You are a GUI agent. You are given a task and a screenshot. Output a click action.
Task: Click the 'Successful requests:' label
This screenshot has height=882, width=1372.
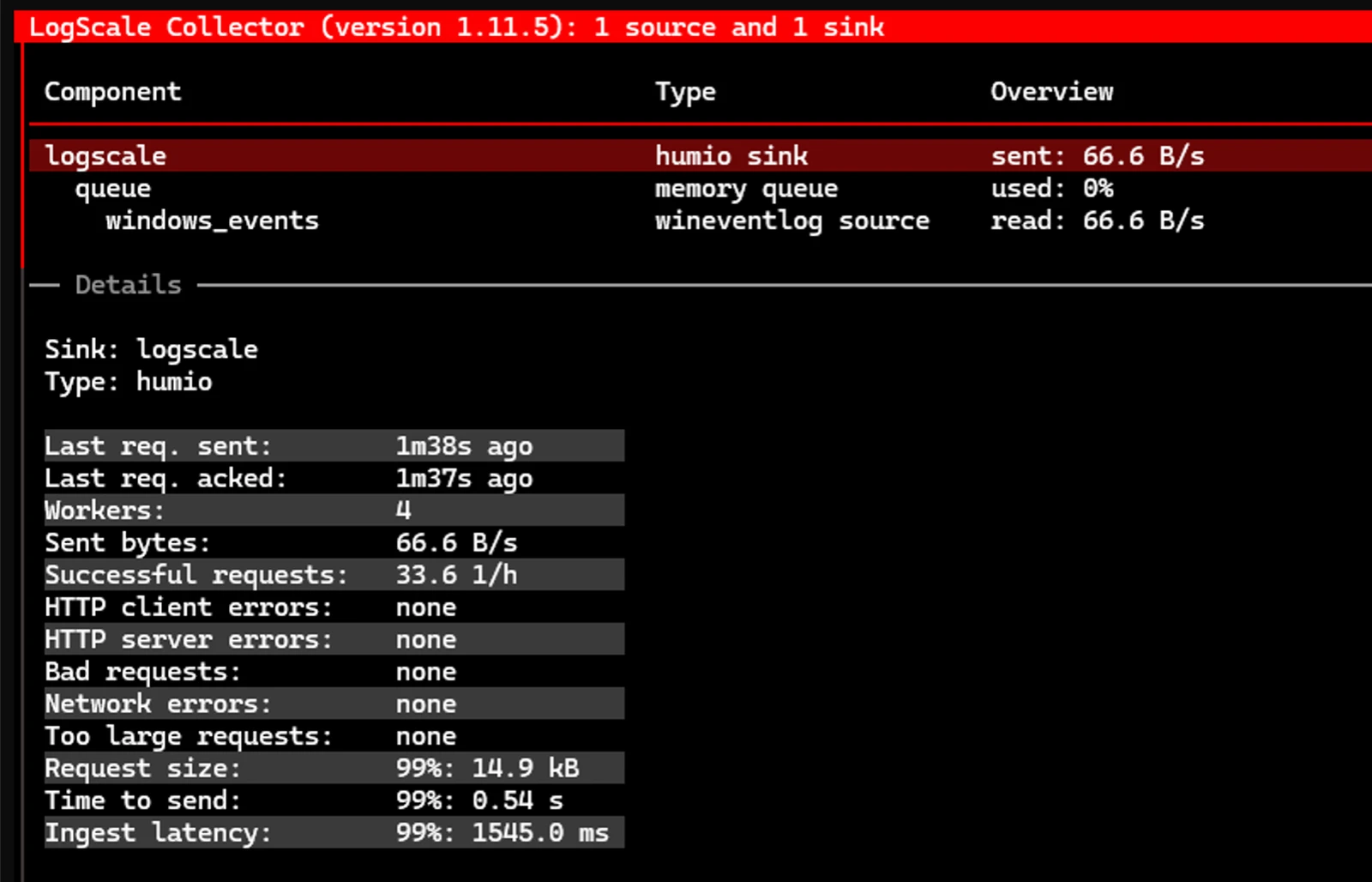tap(196, 575)
